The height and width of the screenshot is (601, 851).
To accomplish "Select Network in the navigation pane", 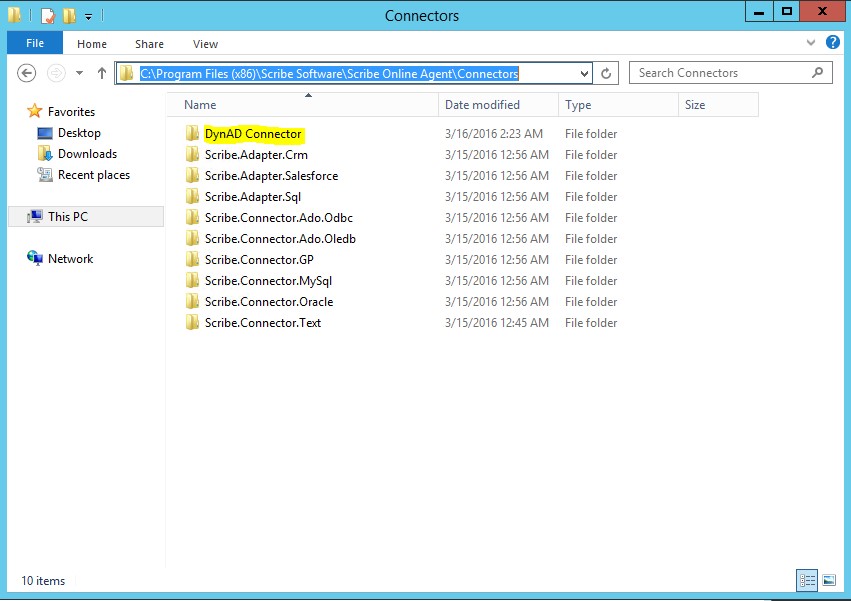I will (71, 259).
